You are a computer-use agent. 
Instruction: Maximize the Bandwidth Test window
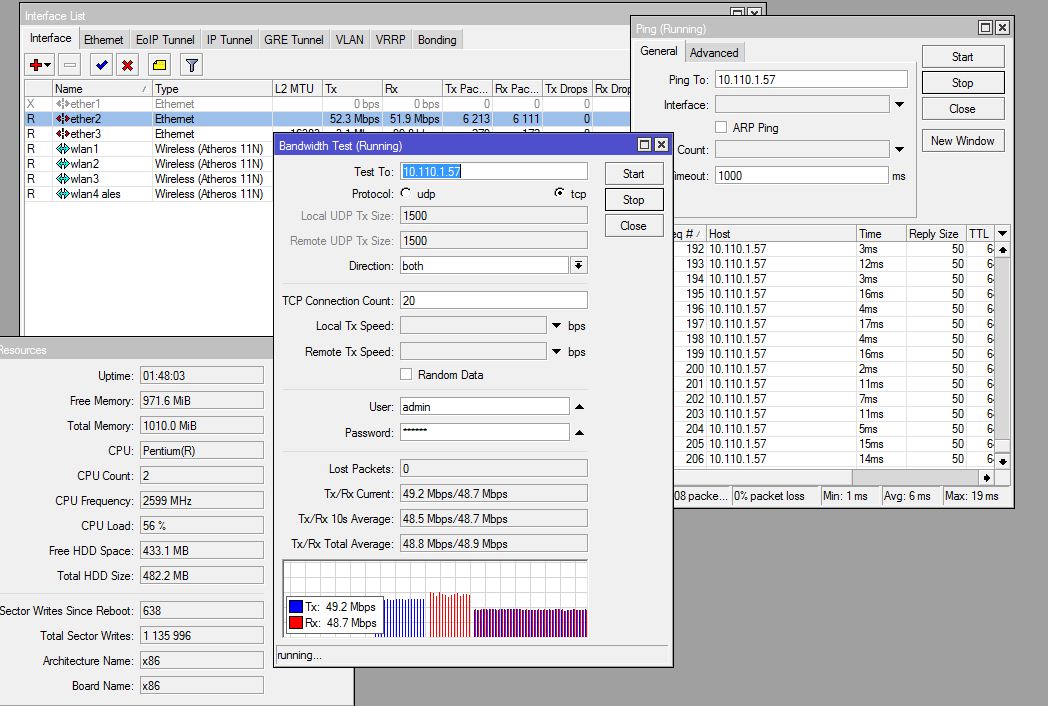click(x=644, y=144)
